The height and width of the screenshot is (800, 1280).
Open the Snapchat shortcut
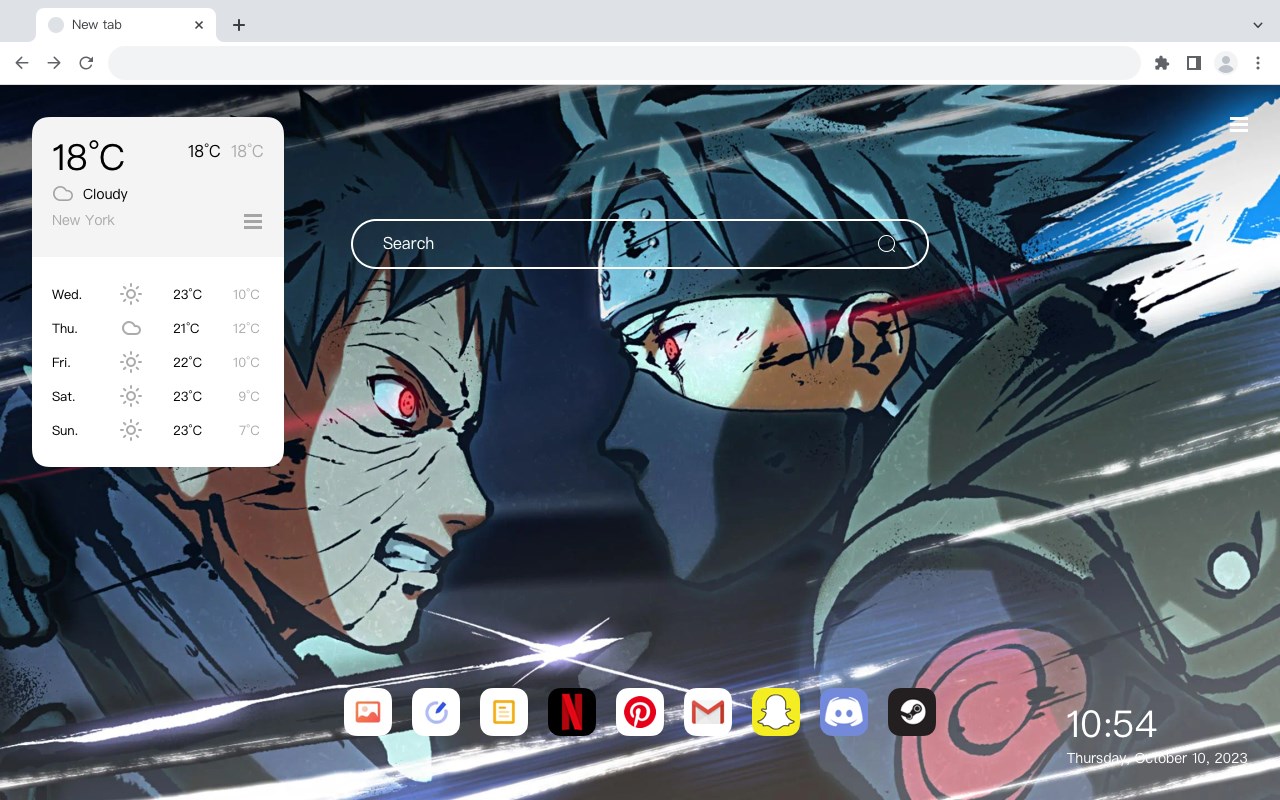click(x=776, y=712)
